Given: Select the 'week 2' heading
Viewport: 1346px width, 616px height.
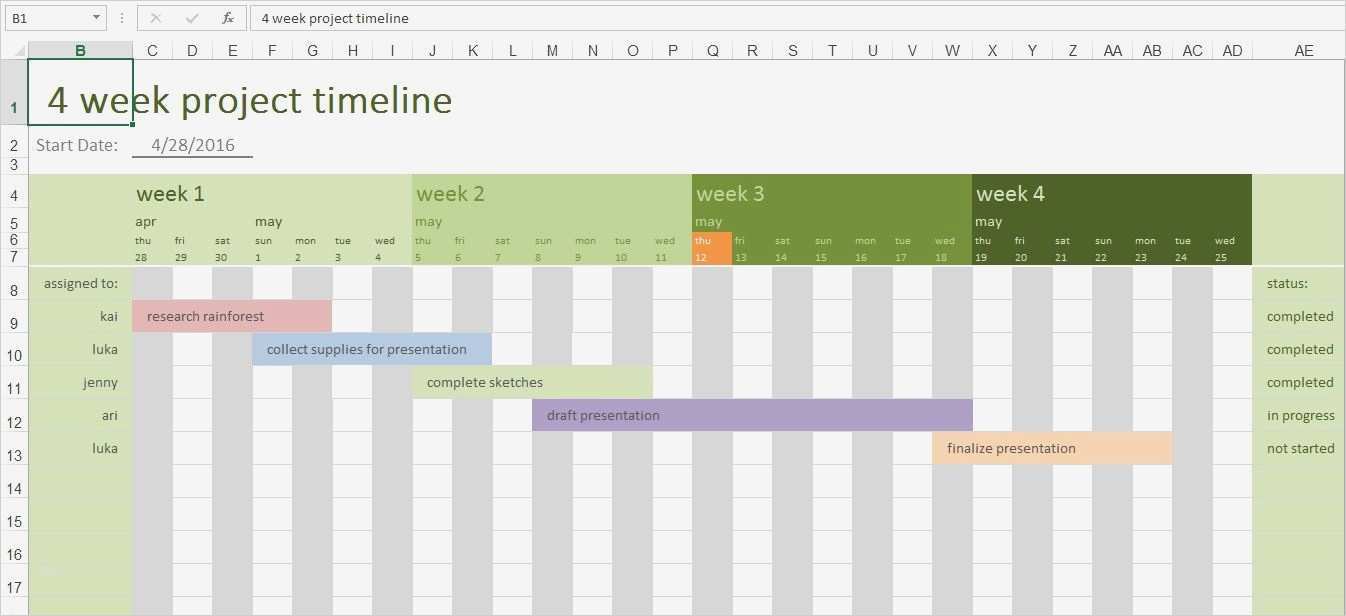Looking at the screenshot, I should tap(450, 194).
